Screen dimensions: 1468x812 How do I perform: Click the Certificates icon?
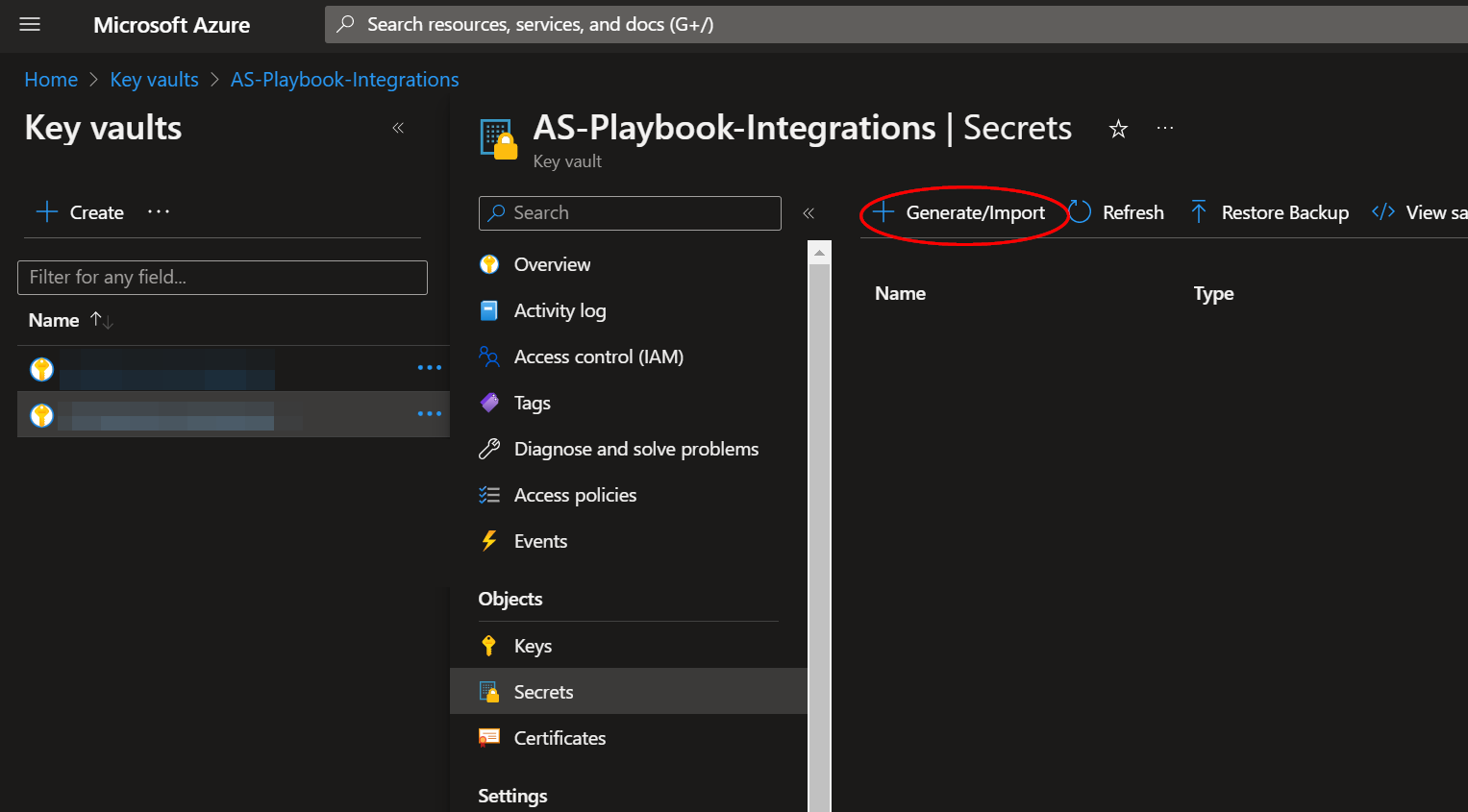pos(489,738)
